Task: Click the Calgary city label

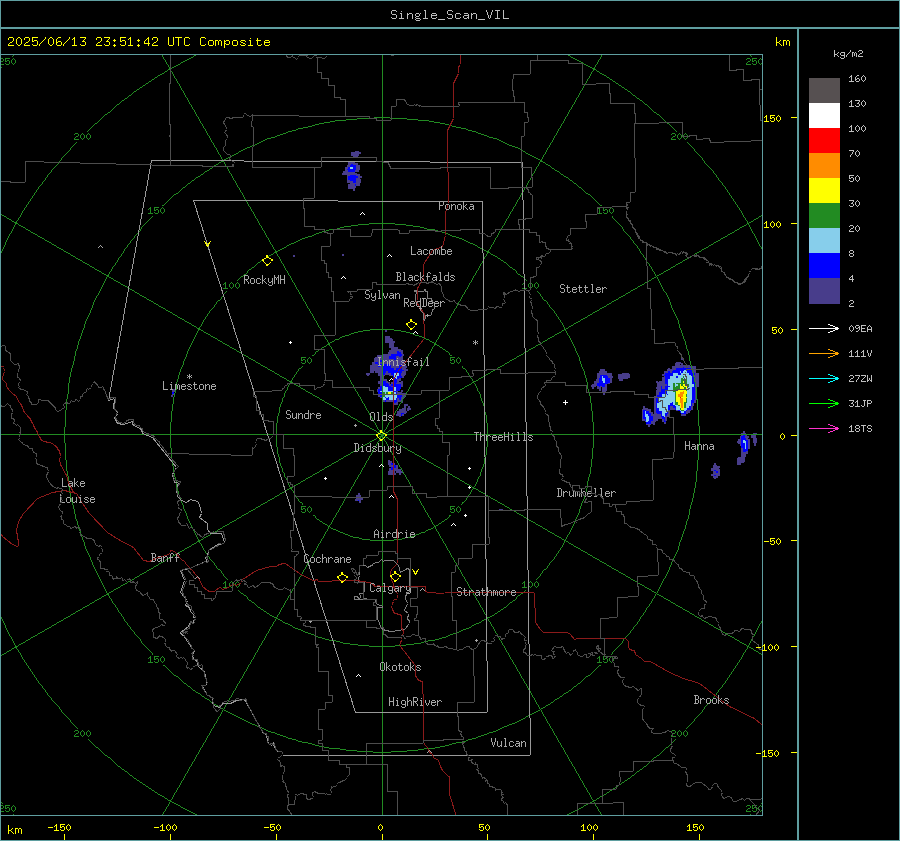Action: 390,588
